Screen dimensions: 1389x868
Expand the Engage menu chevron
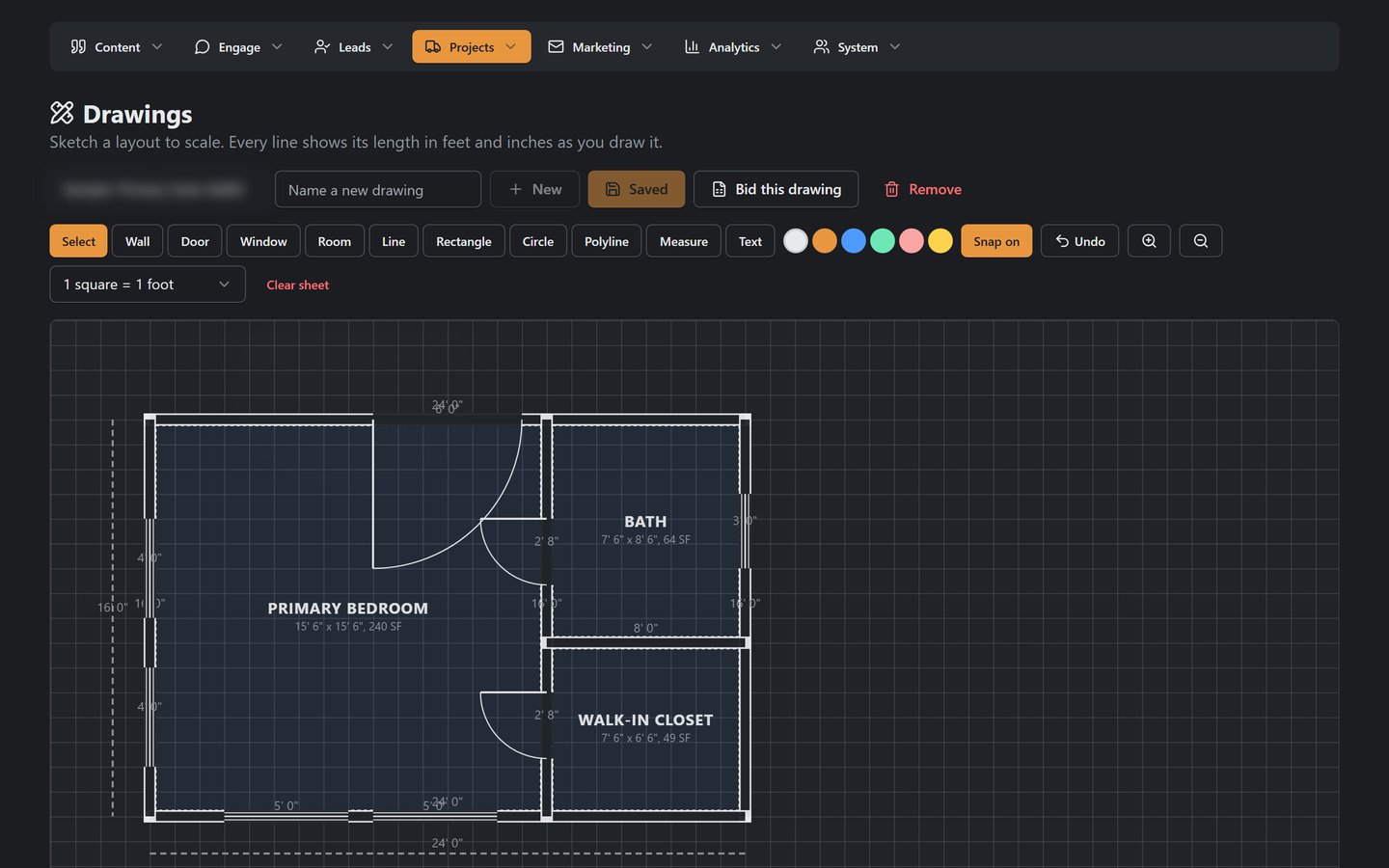[x=277, y=46]
